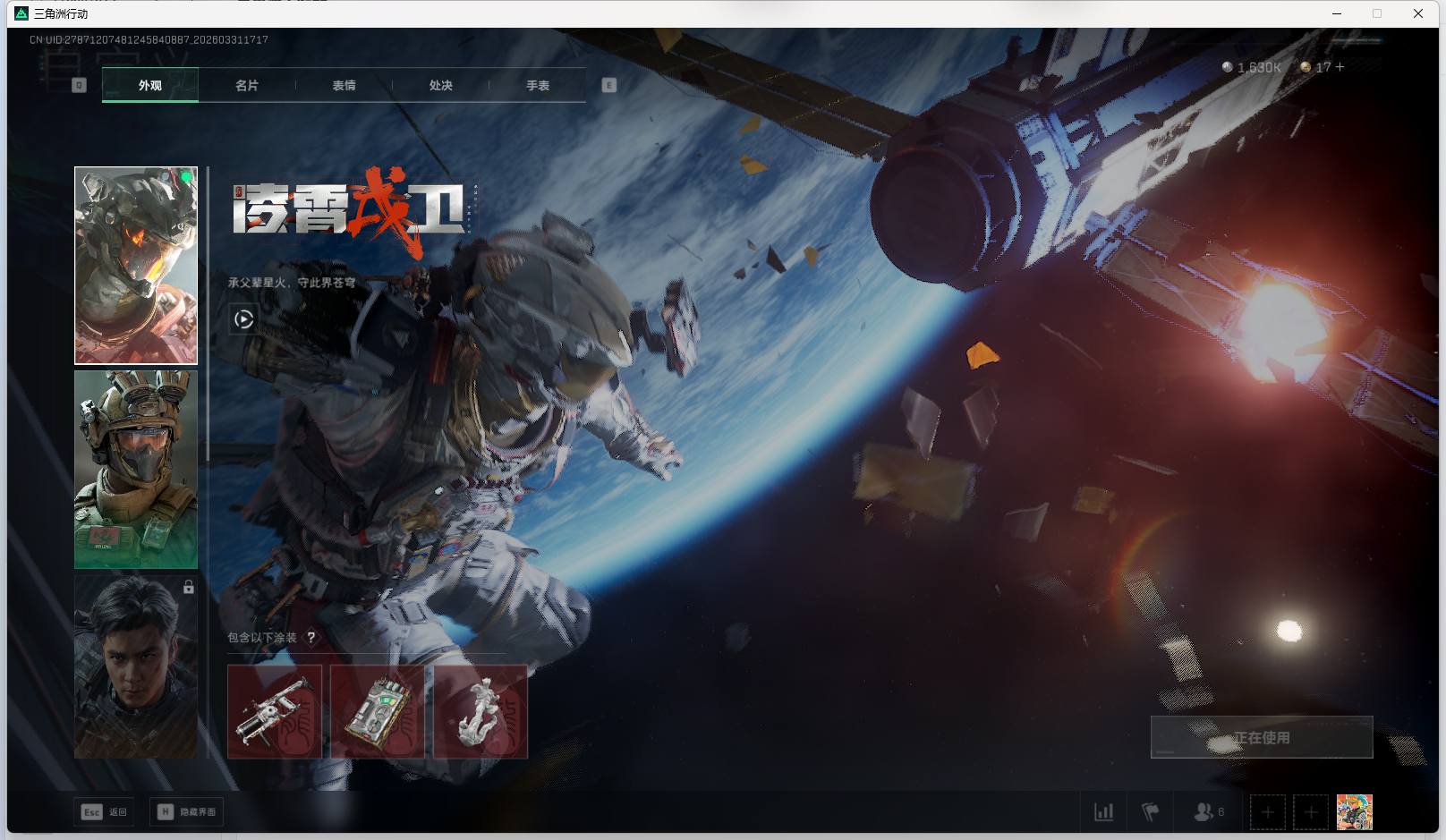
Task: Click the 1,630K currency balance
Action: pos(1259,67)
